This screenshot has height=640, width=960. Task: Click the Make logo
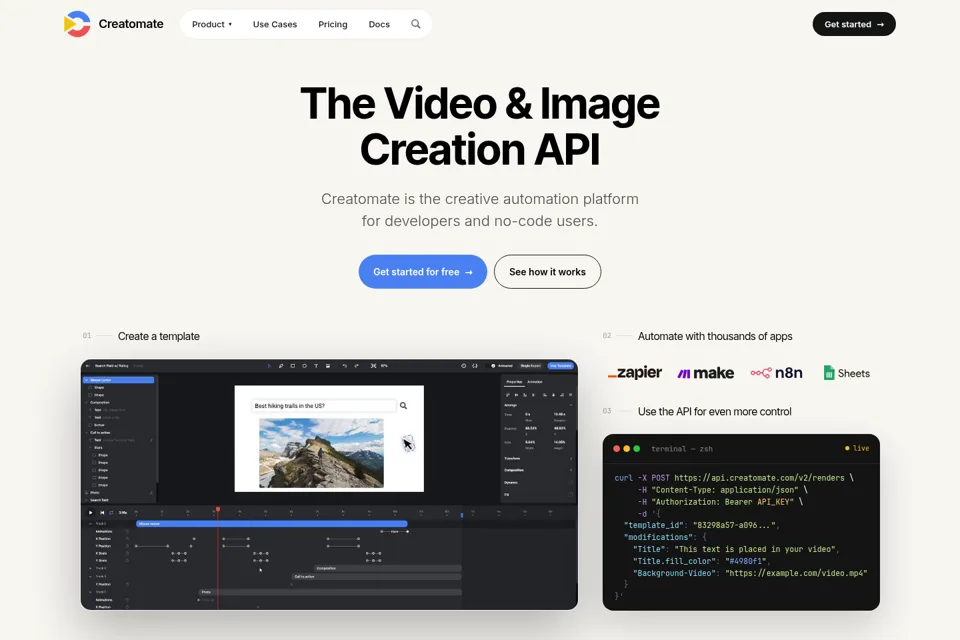pos(706,373)
